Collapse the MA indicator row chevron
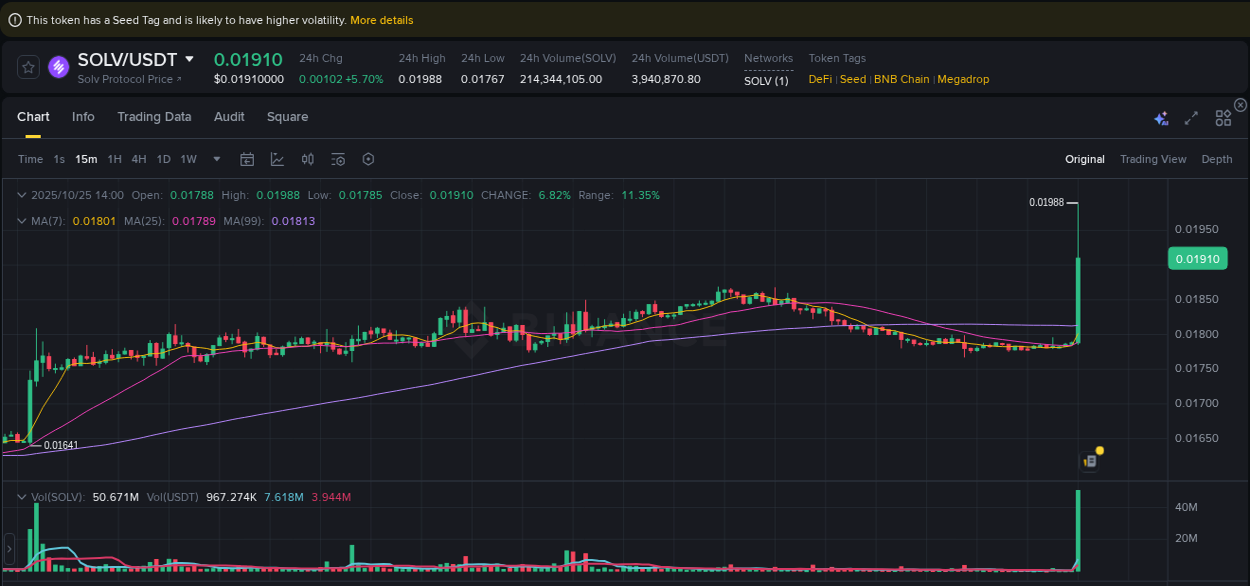 pos(22,220)
